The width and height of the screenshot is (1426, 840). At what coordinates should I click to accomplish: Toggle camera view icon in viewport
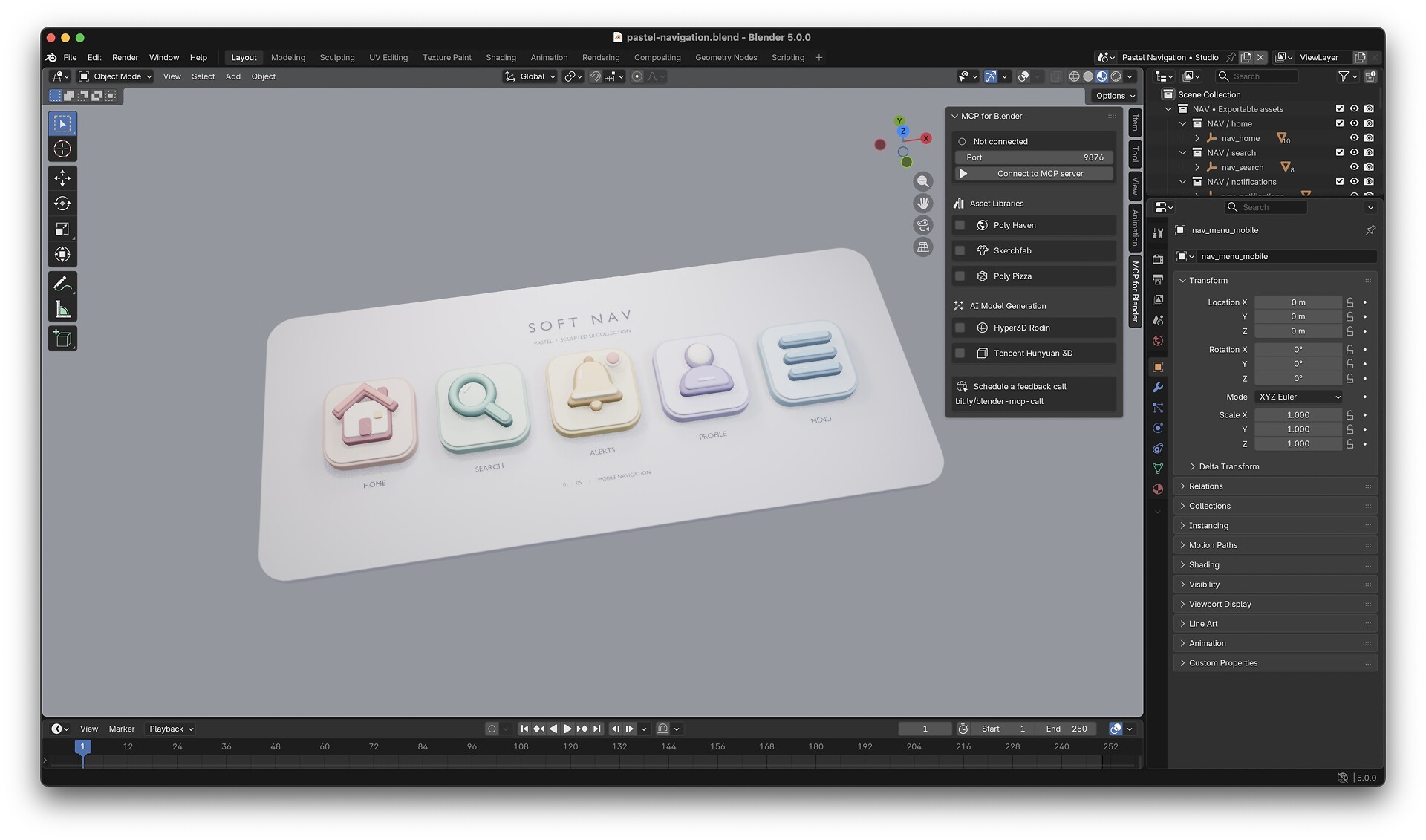coord(923,225)
